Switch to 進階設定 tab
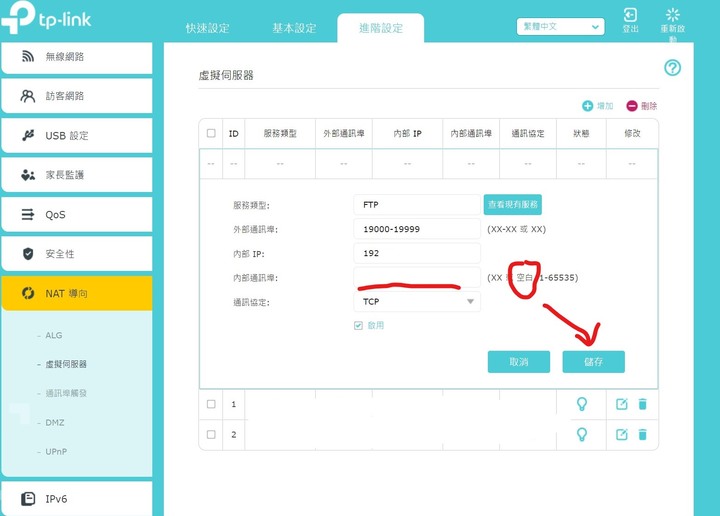The height and width of the screenshot is (516, 720). (x=381, y=28)
